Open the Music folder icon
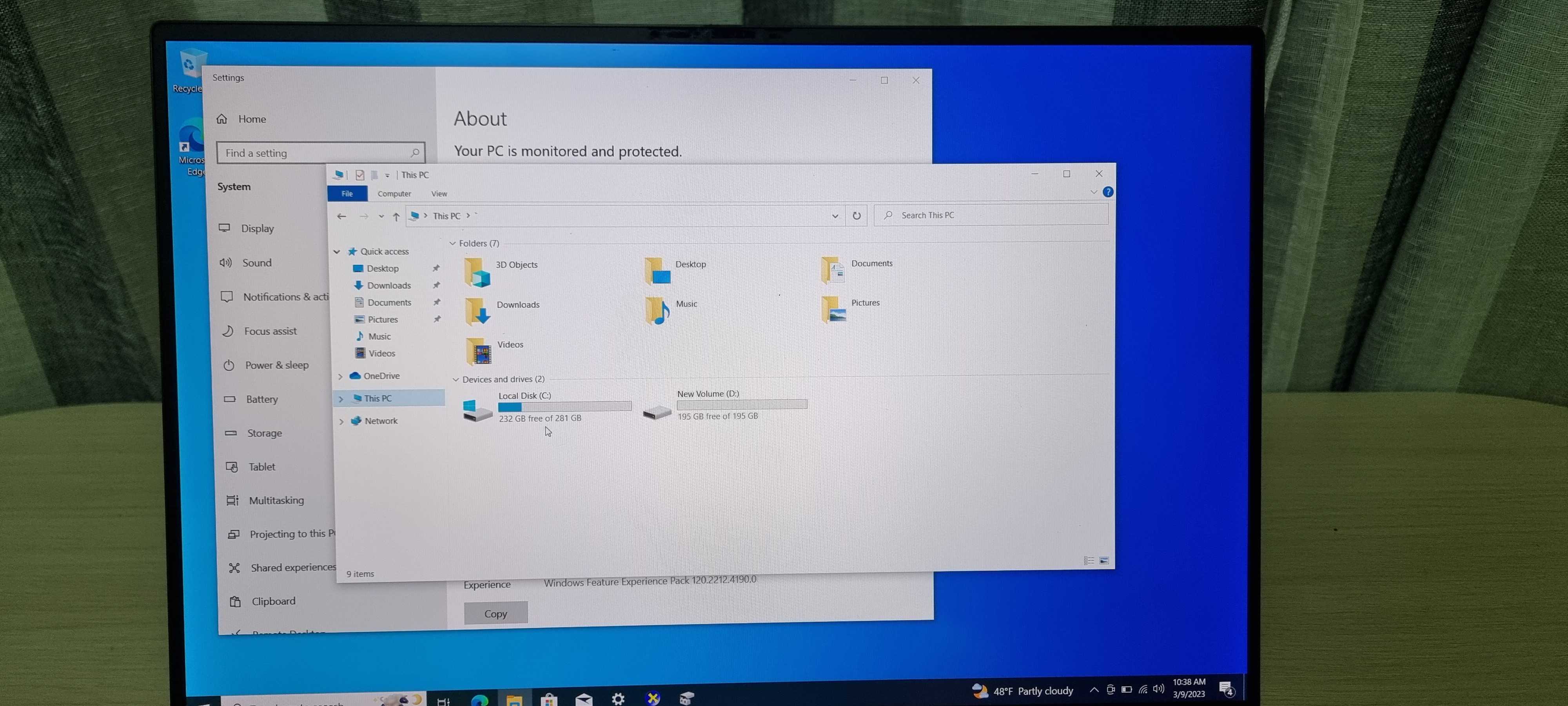This screenshot has width=1568, height=706. tap(657, 311)
